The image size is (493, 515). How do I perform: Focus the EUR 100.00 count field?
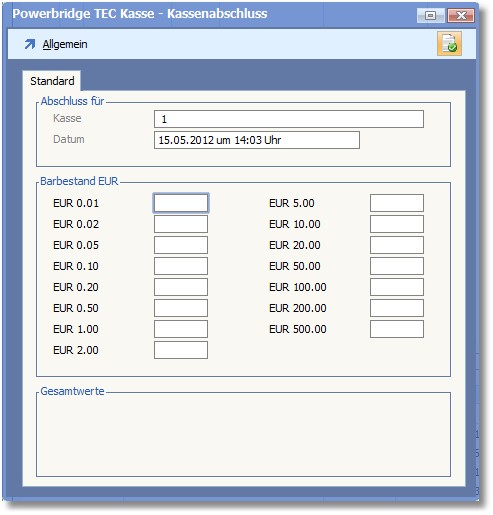tap(397, 287)
